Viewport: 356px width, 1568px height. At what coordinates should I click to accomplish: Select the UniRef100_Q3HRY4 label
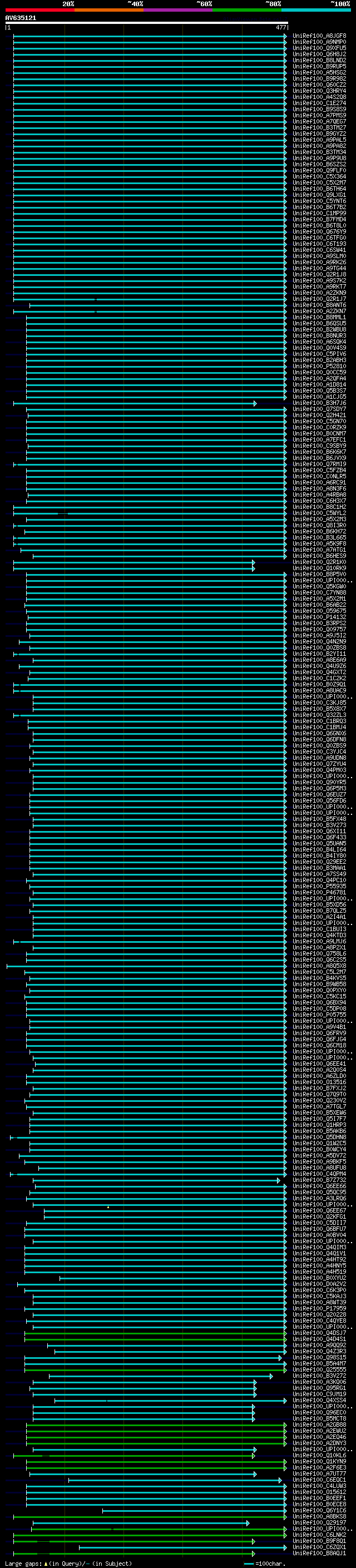pyautogui.click(x=319, y=91)
